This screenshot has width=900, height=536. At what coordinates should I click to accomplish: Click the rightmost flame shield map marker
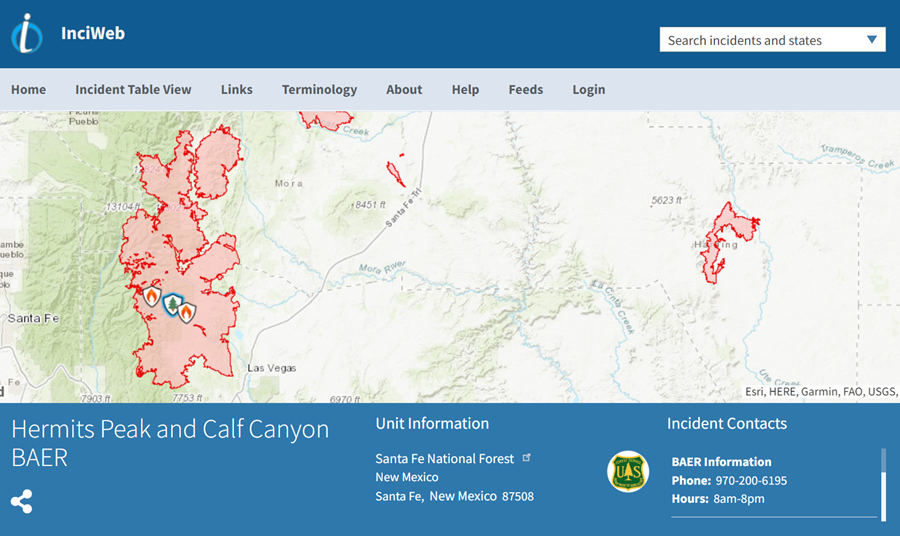click(187, 312)
